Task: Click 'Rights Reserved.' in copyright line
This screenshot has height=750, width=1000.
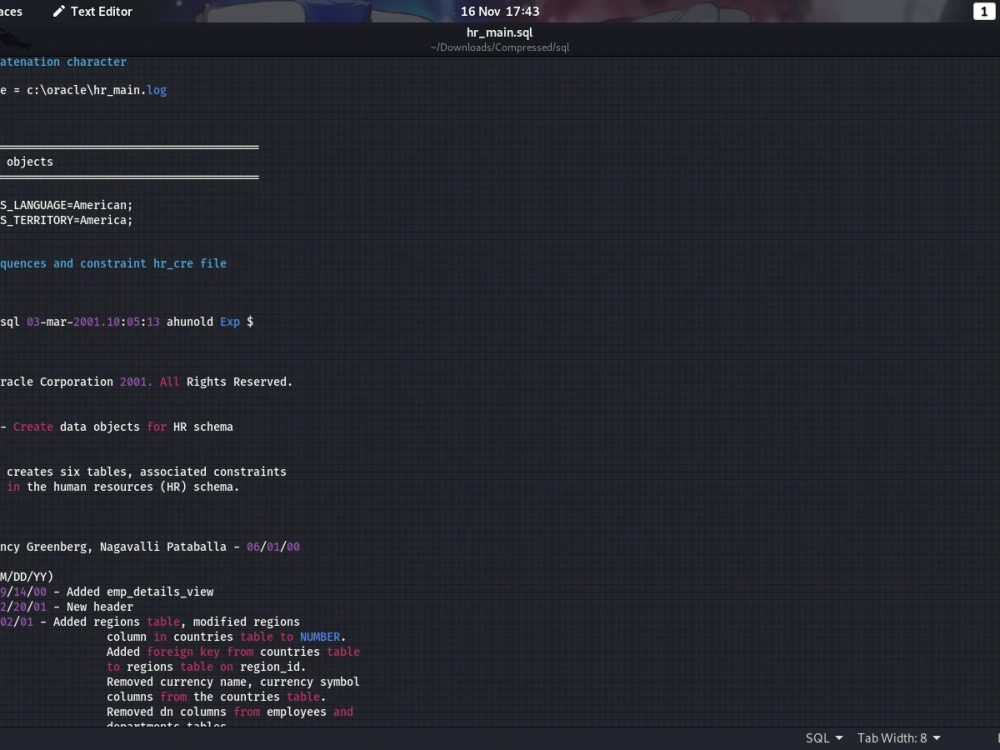Action: (239, 382)
